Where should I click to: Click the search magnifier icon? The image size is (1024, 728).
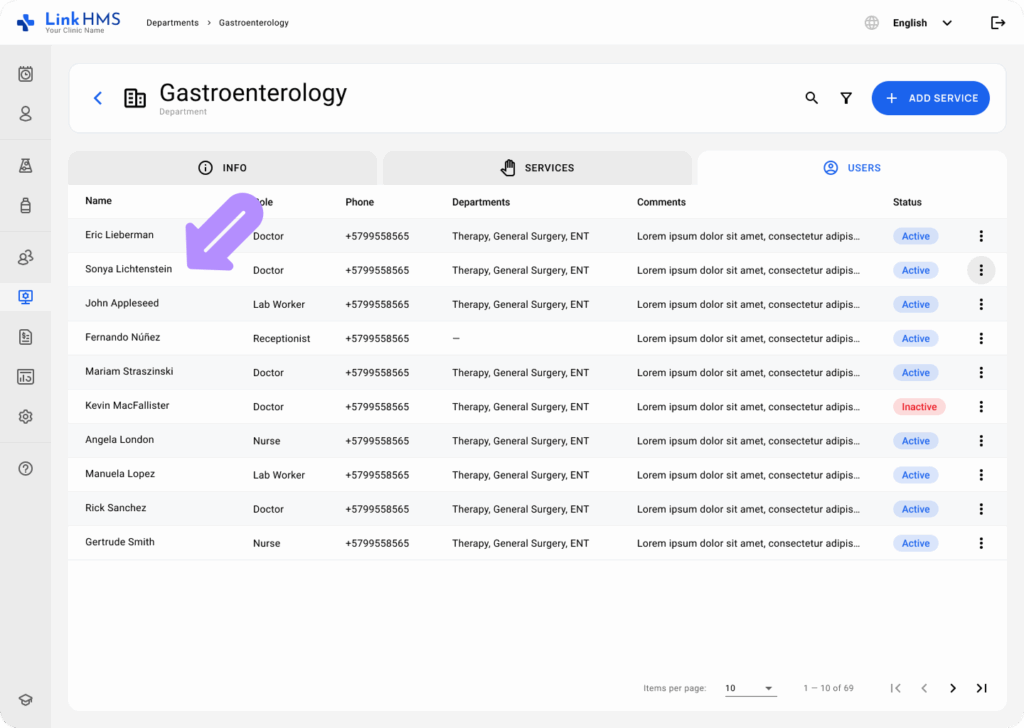811,98
